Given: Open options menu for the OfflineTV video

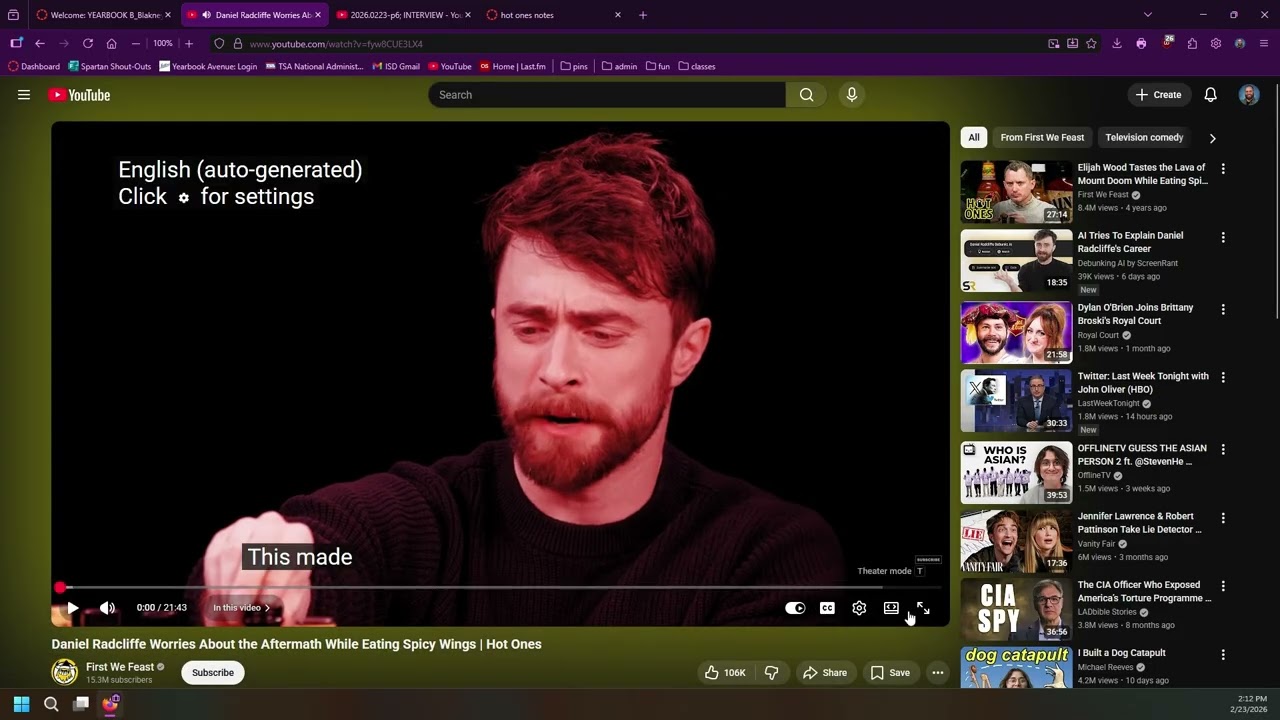Looking at the screenshot, I should [1223, 449].
